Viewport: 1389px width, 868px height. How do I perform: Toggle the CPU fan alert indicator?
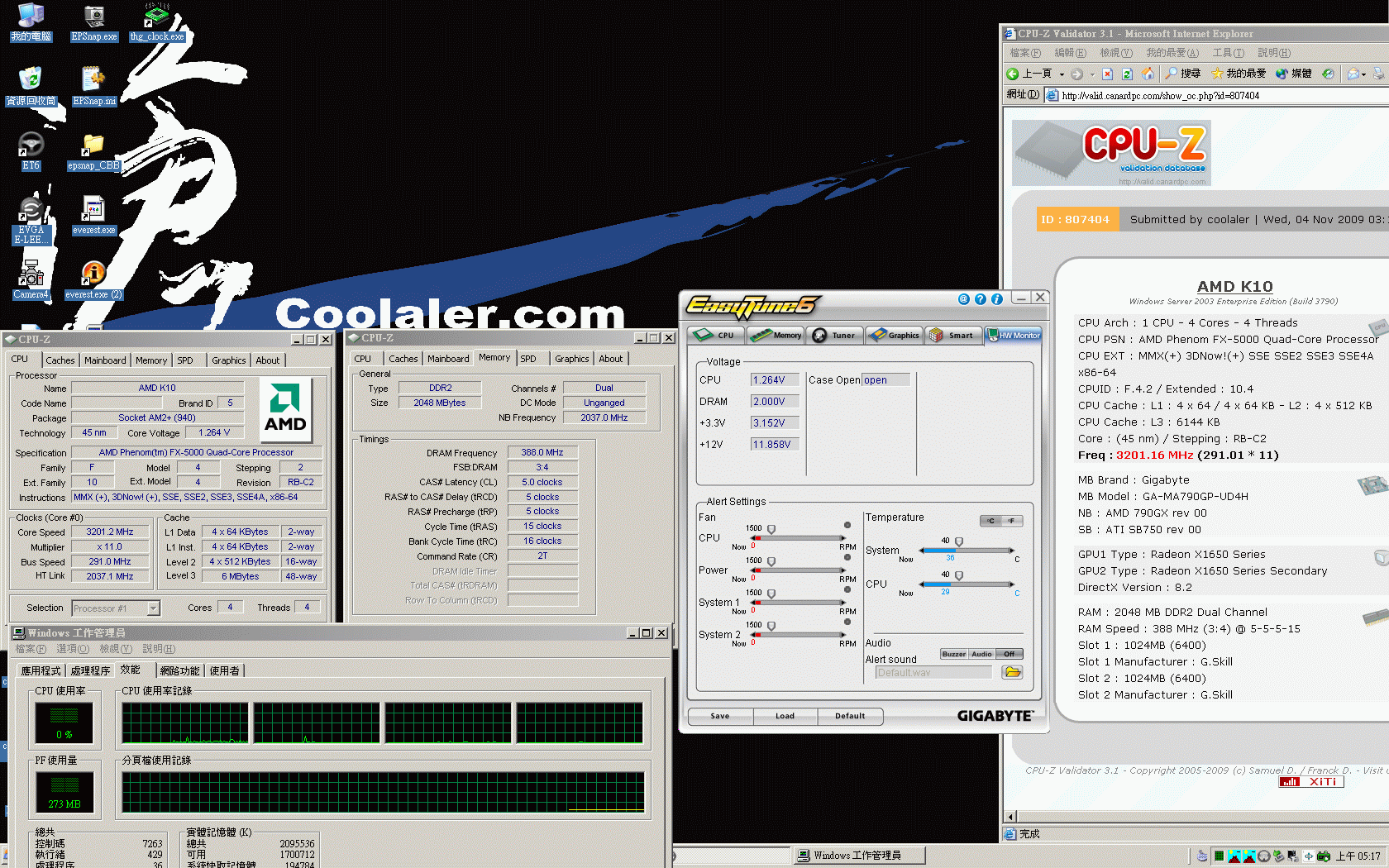847,525
